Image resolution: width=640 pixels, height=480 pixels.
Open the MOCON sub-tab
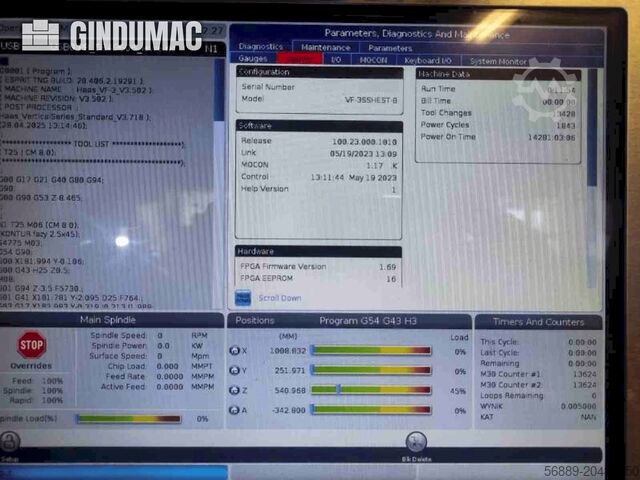pos(373,60)
